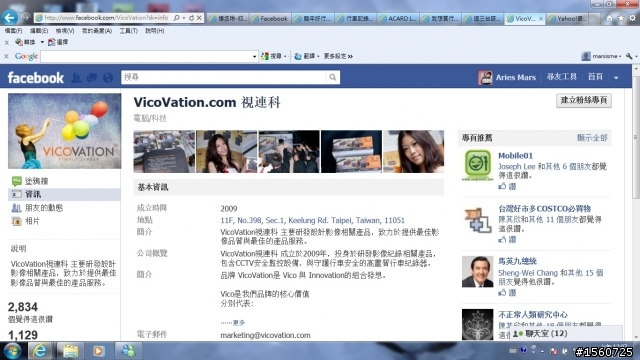Open the 工具(T) menu

pyautogui.click(x=129, y=31)
